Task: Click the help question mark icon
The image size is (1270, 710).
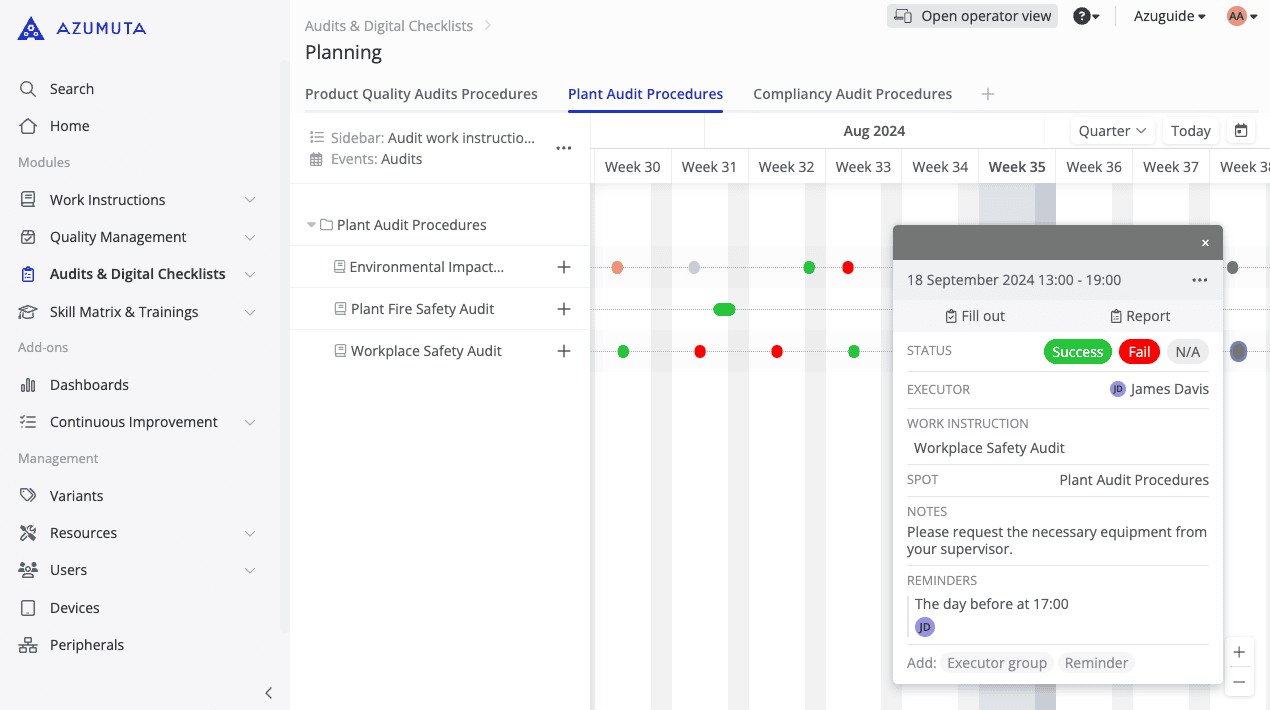Action: (x=1081, y=16)
